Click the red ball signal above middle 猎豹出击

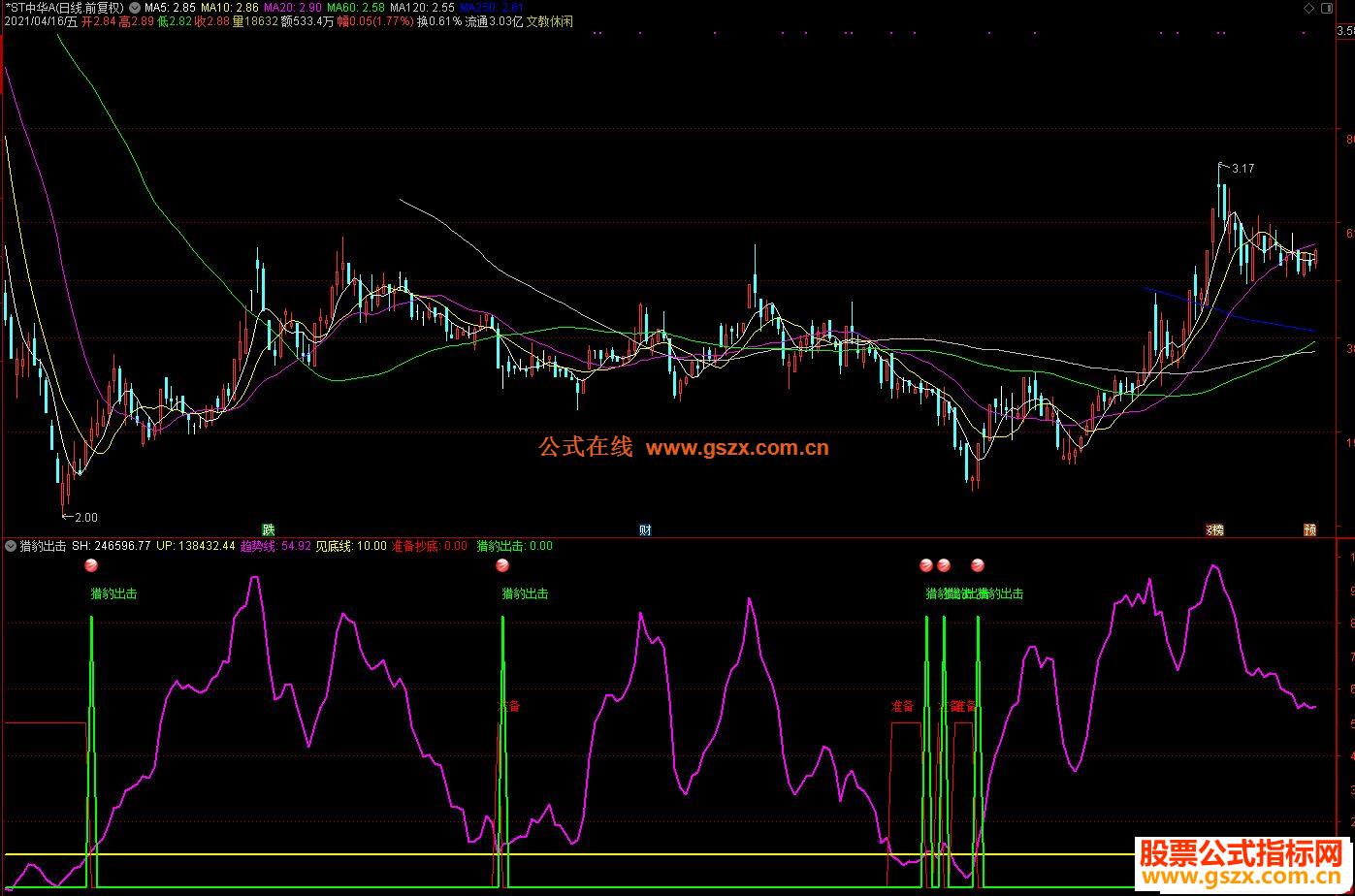pyautogui.click(x=502, y=565)
